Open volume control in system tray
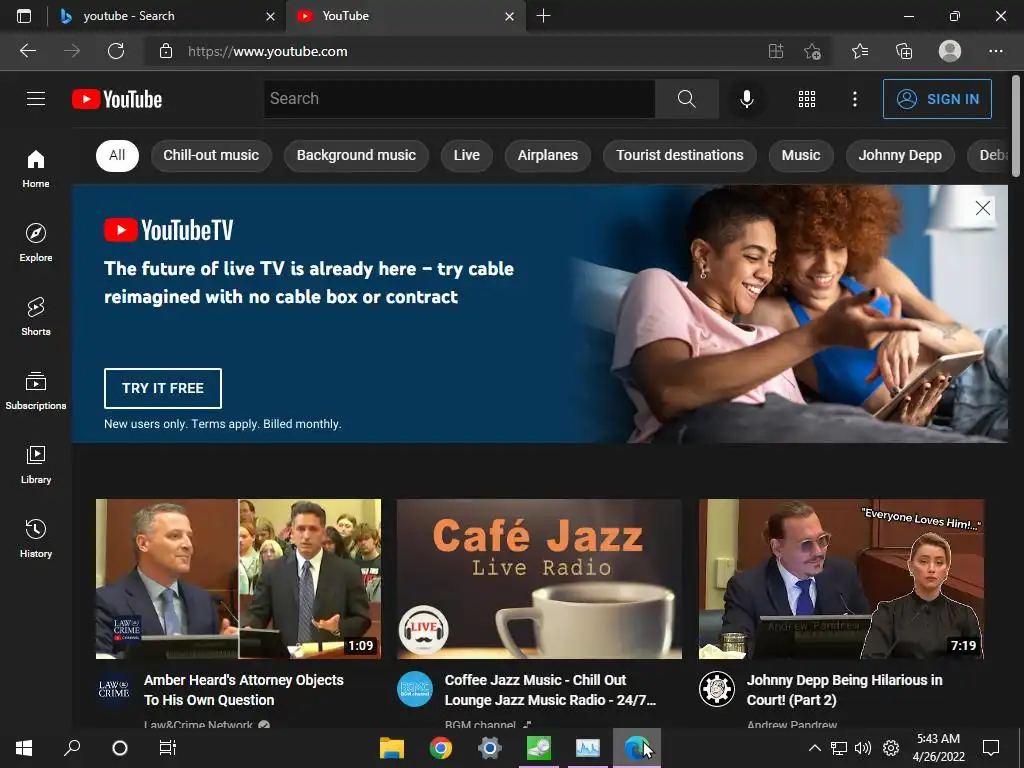1024x768 pixels. (x=863, y=748)
